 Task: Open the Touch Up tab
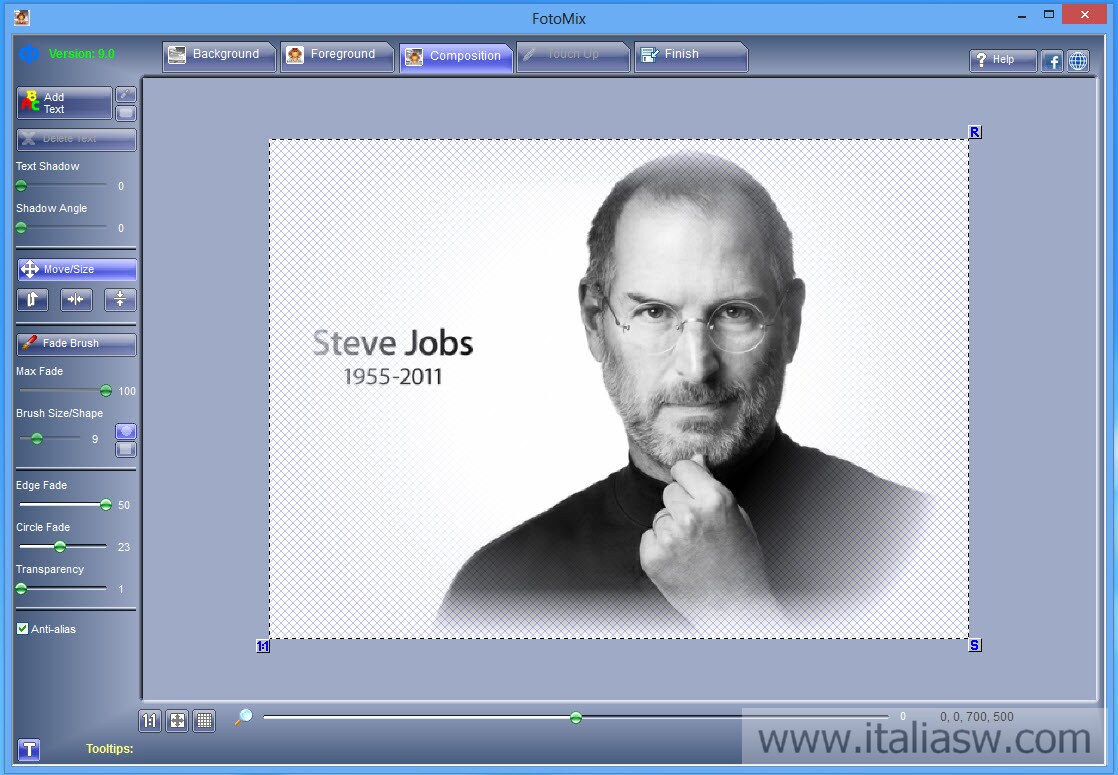[x=573, y=56]
